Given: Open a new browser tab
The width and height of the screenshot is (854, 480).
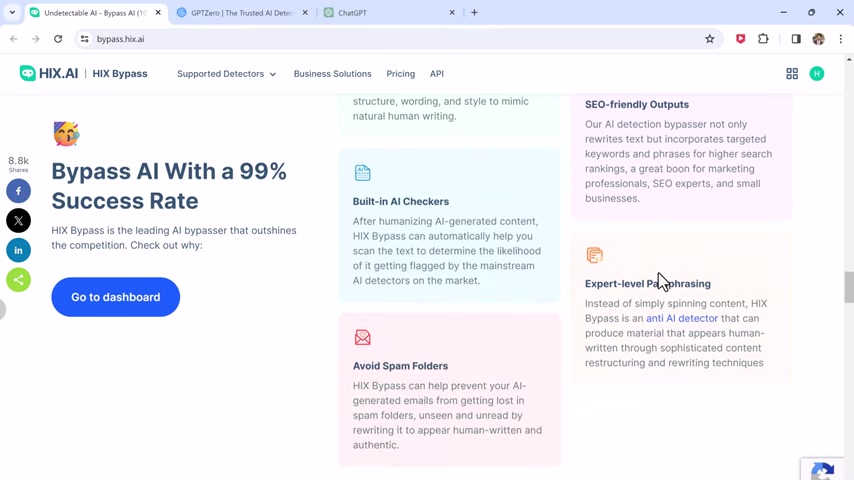Looking at the screenshot, I should [x=474, y=13].
